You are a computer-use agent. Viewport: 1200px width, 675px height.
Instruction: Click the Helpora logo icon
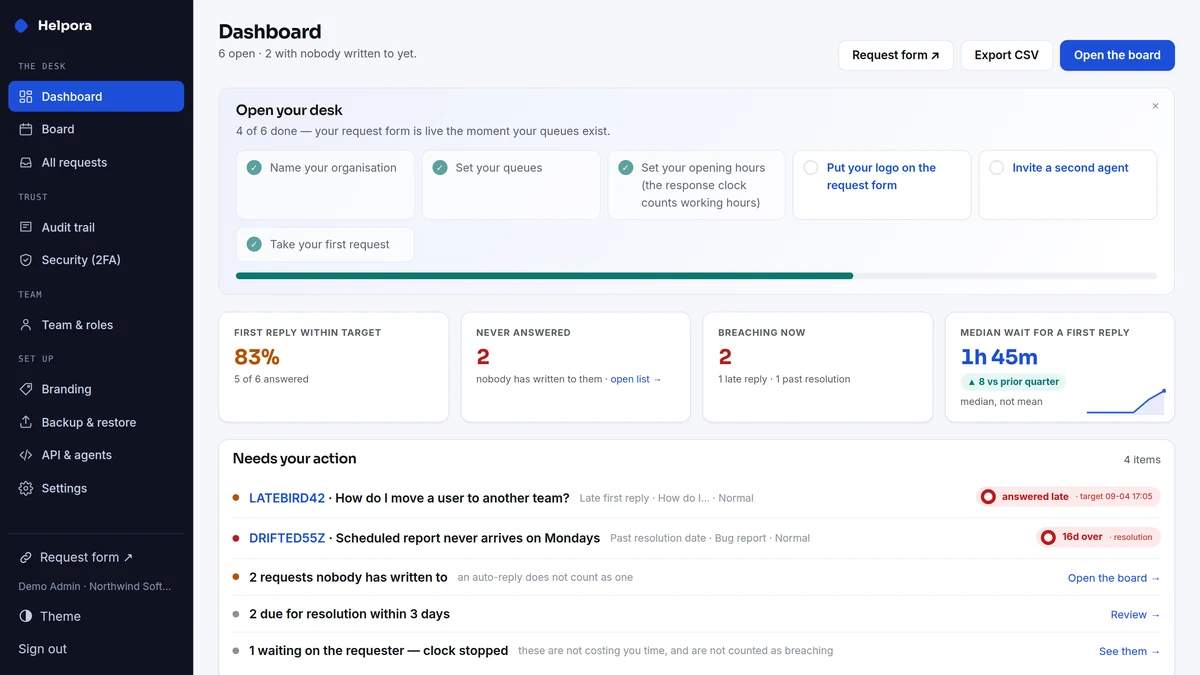tap(21, 26)
